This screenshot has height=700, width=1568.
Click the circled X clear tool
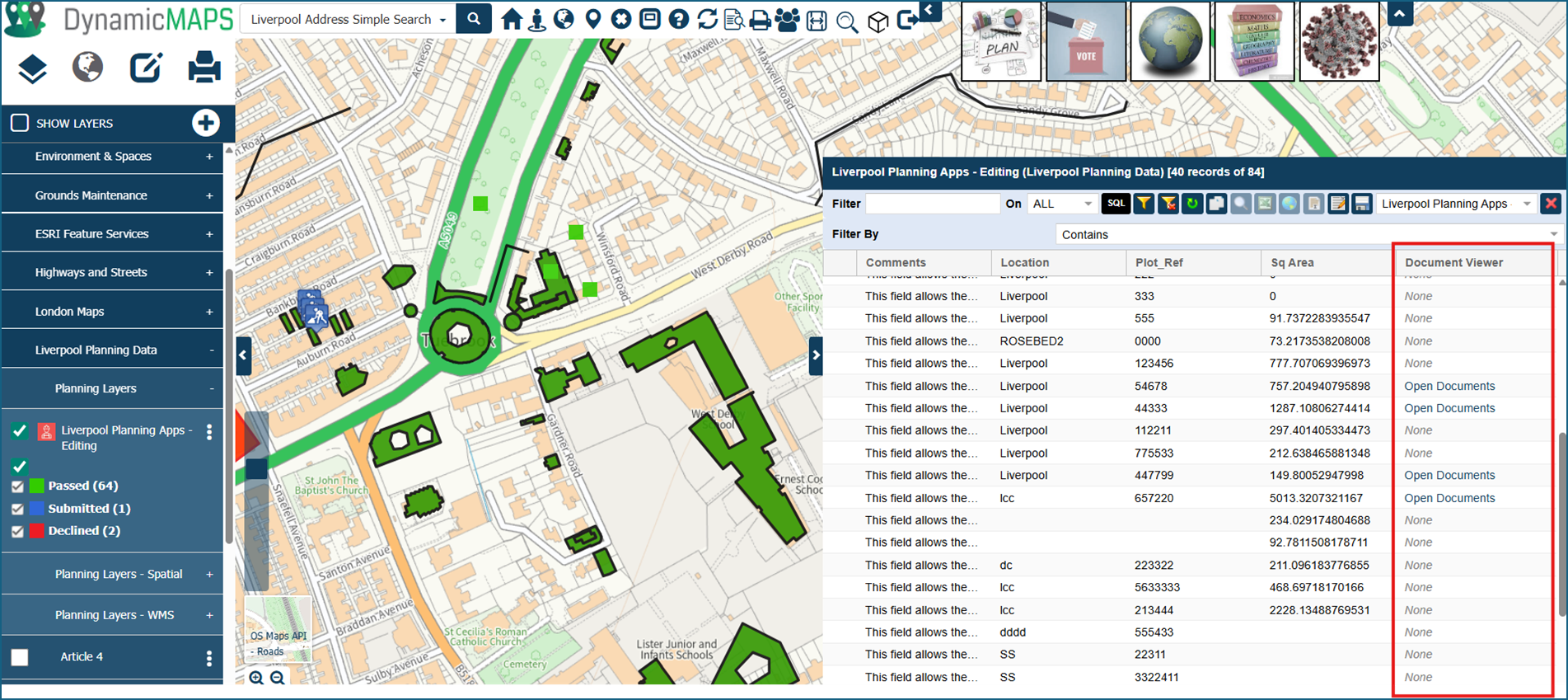coord(621,19)
